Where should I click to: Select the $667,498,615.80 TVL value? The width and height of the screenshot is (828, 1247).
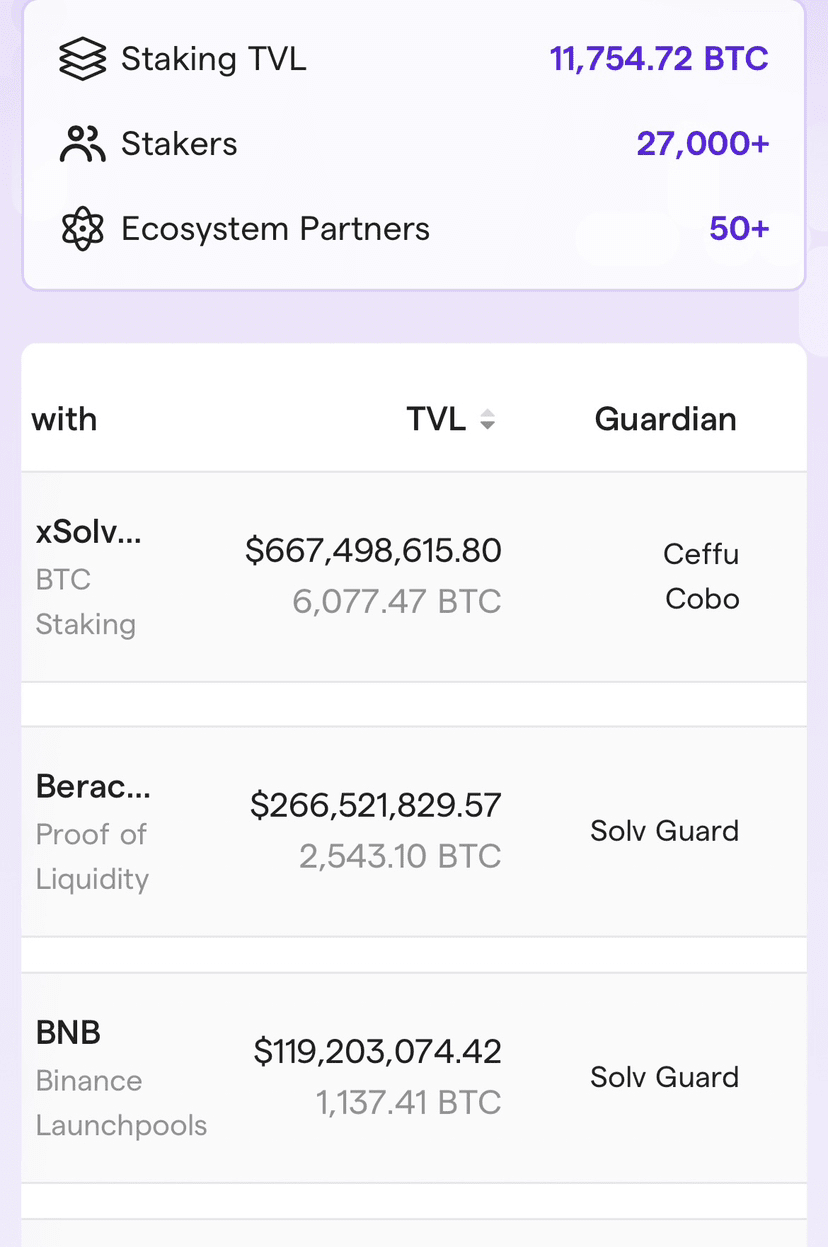[373, 550]
